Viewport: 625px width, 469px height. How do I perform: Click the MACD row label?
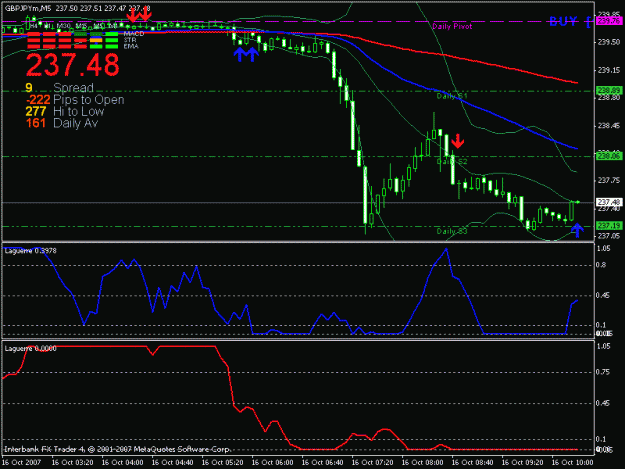(134, 34)
